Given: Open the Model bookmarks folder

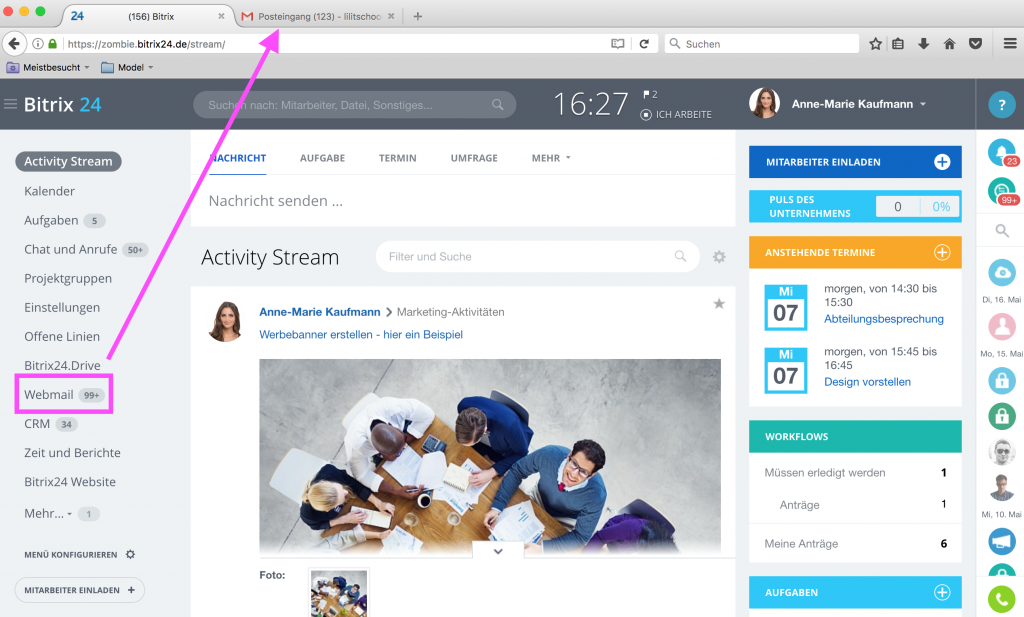Looking at the screenshot, I should (127, 67).
